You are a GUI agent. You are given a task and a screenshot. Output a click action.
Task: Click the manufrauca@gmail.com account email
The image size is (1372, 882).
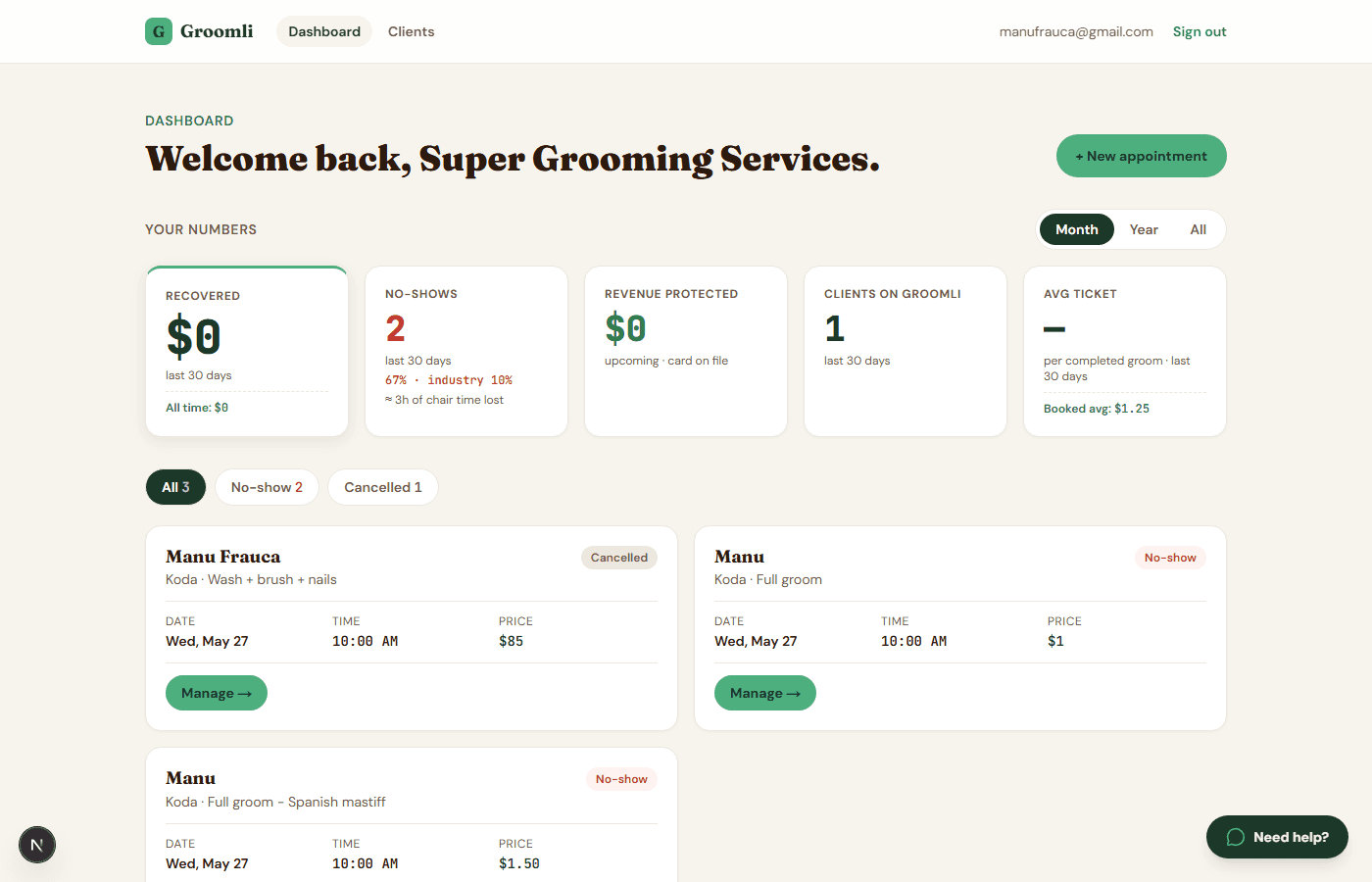tap(1076, 31)
